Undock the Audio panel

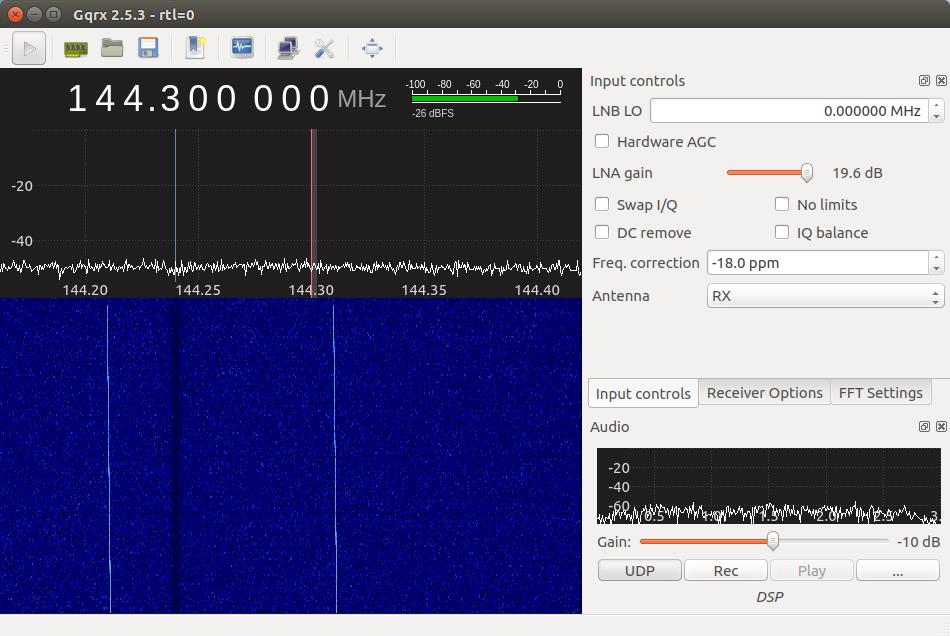point(924,426)
